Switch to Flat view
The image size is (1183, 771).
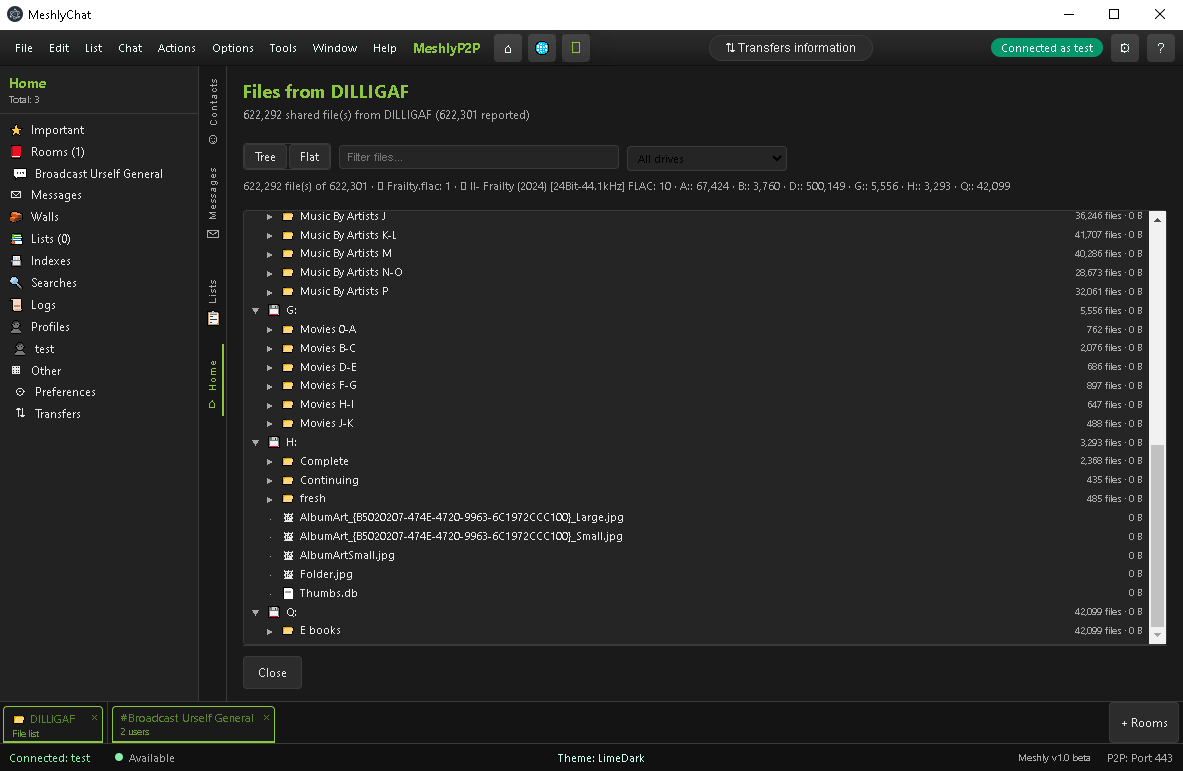309,157
